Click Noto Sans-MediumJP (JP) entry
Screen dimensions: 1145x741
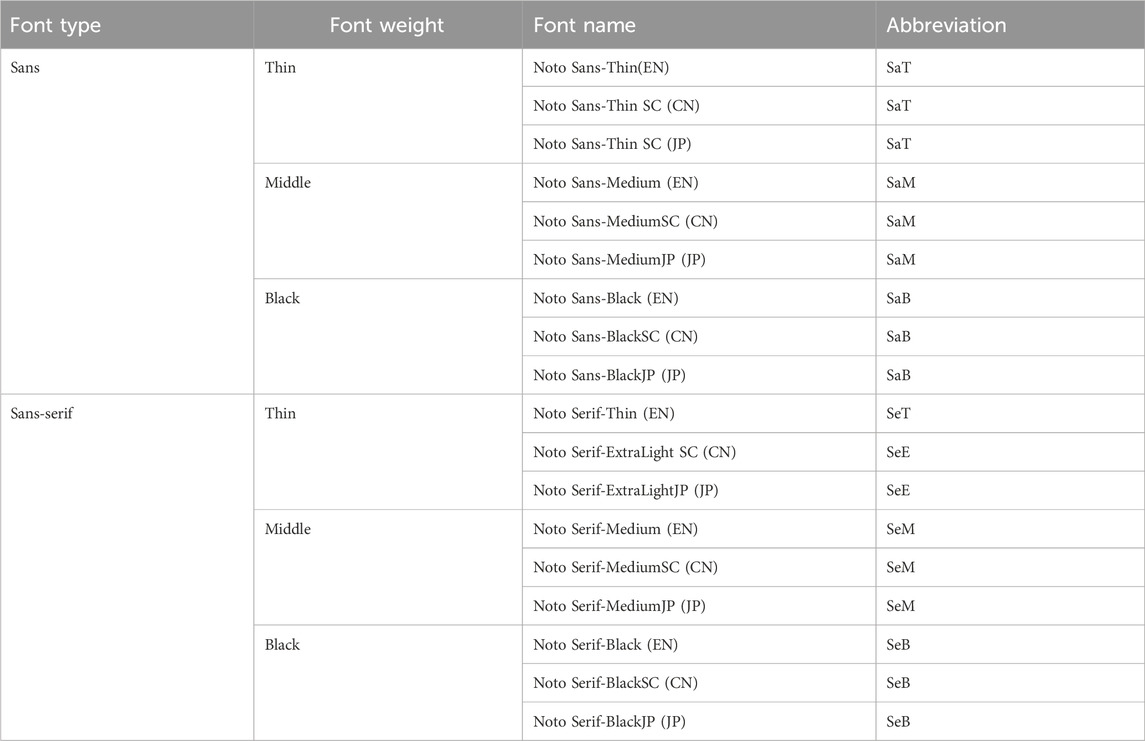[x=619, y=260]
